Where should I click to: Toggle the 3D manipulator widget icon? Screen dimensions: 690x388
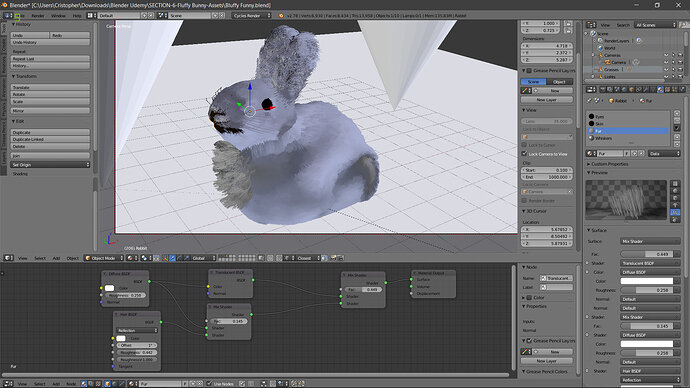165,258
